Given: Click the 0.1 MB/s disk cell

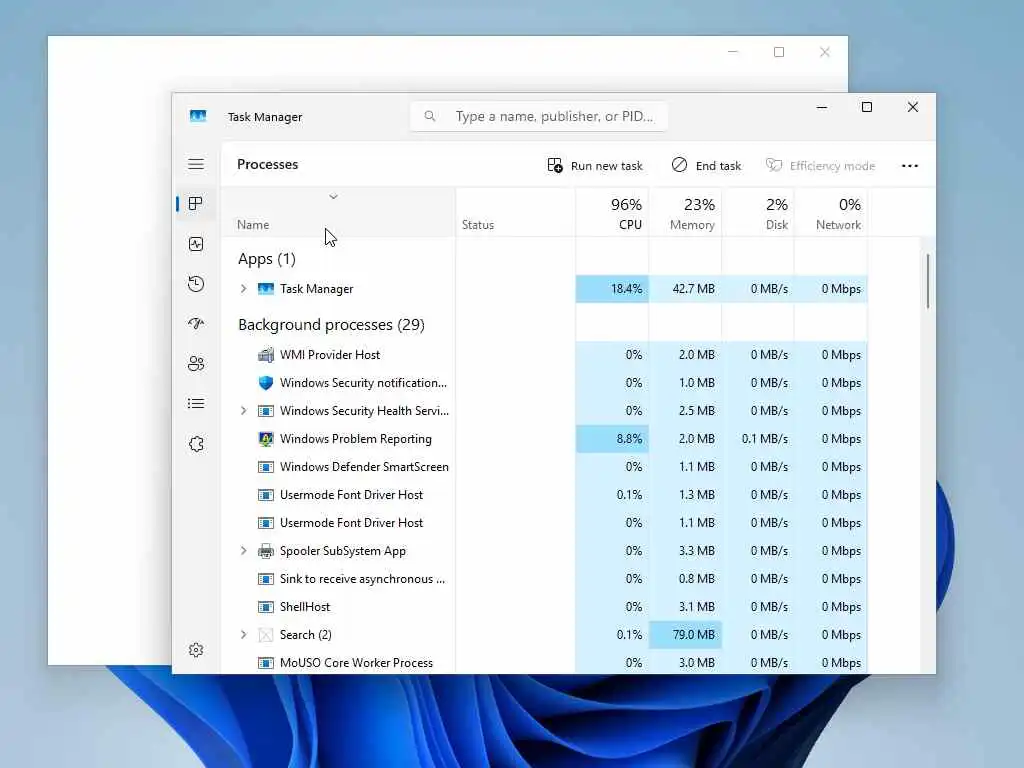Looking at the screenshot, I should 758,439.
